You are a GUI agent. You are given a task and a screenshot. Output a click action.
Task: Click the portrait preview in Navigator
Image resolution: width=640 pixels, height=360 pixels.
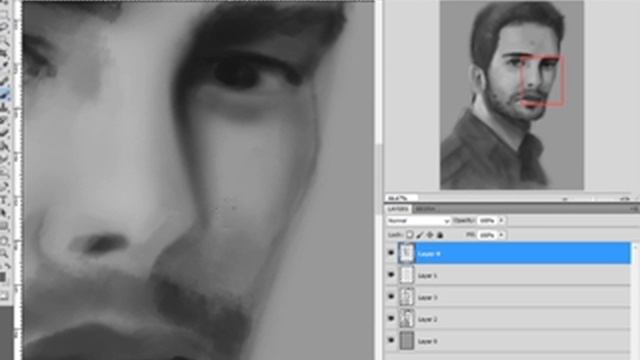click(x=512, y=95)
